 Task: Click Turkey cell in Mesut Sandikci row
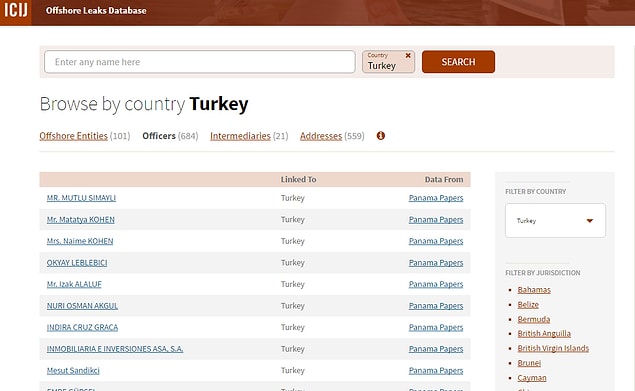coord(292,370)
